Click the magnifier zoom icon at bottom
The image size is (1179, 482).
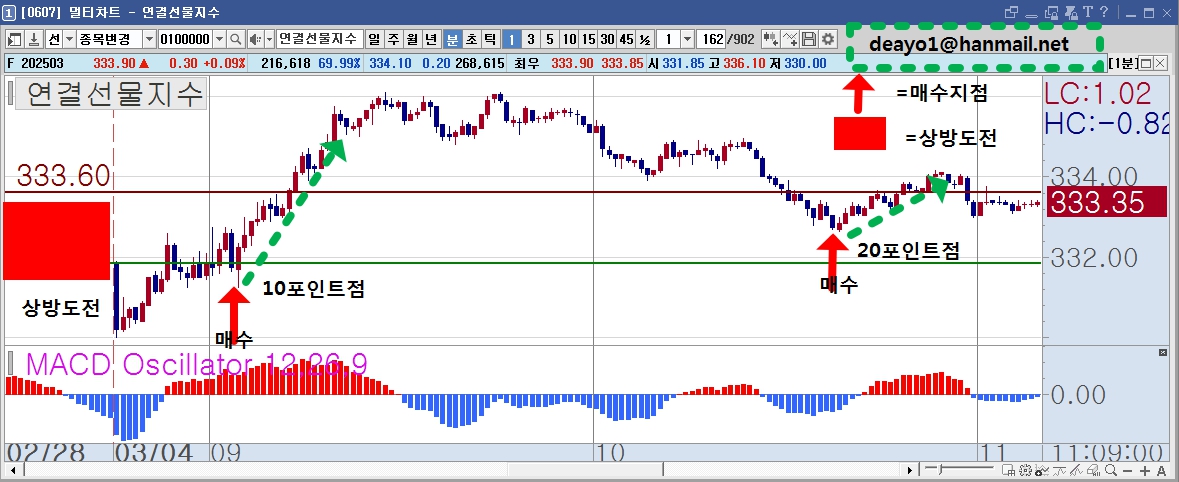(x=1111, y=471)
